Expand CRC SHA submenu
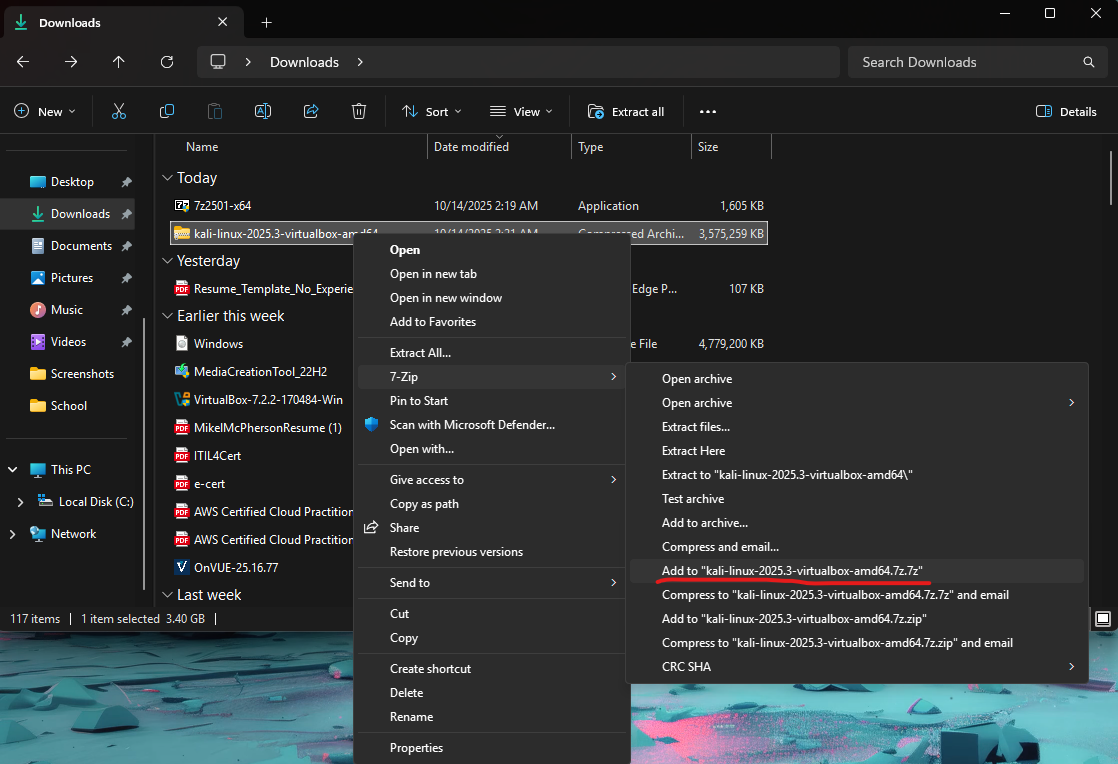 coord(856,667)
